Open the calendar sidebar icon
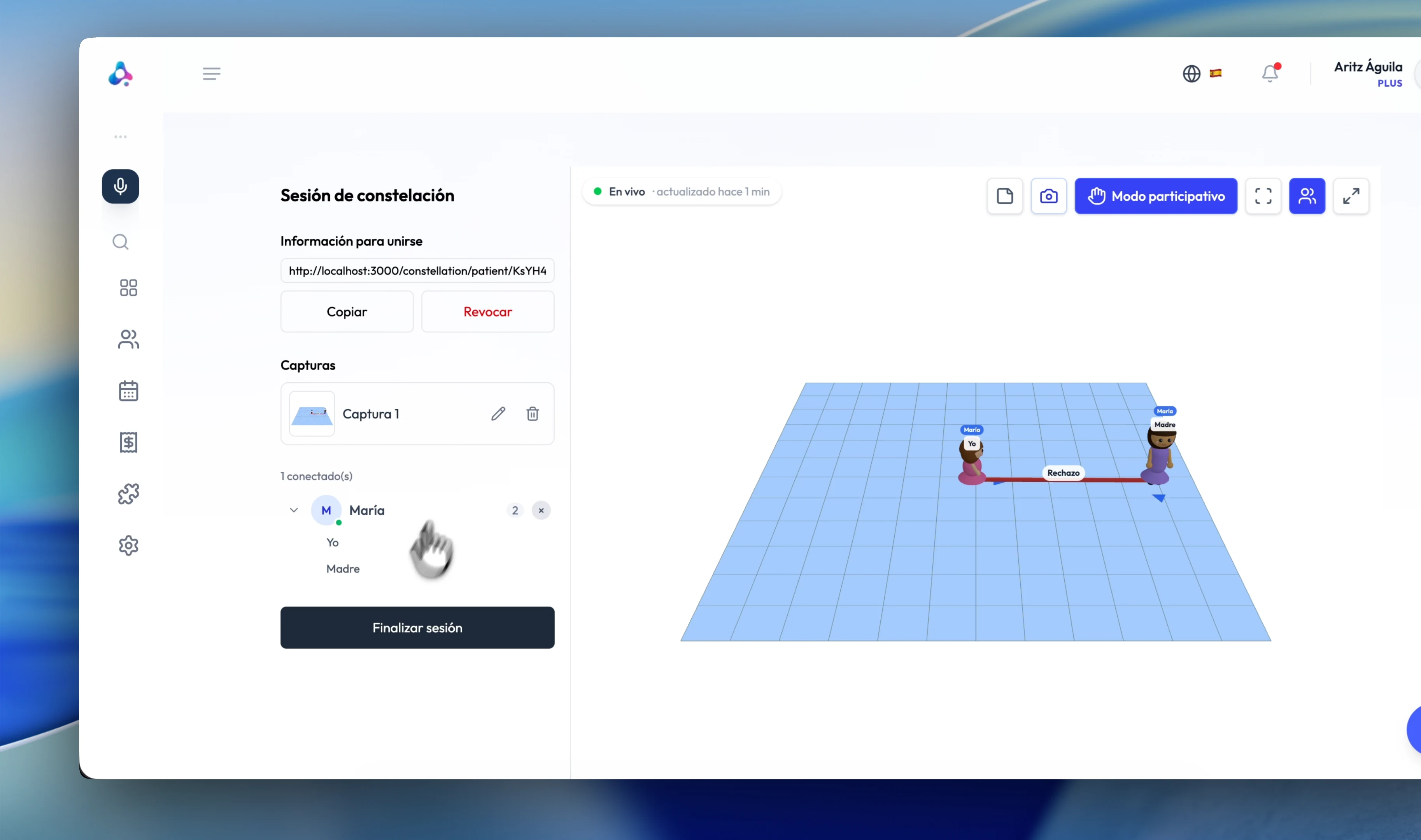 (128, 390)
